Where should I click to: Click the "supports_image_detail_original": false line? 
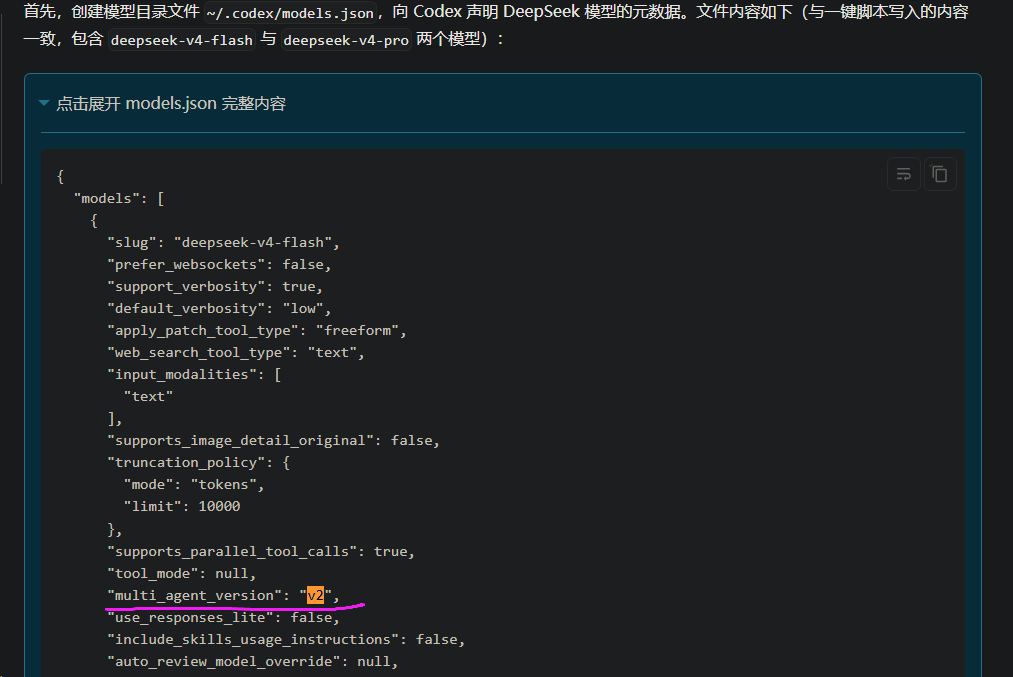(x=273, y=440)
